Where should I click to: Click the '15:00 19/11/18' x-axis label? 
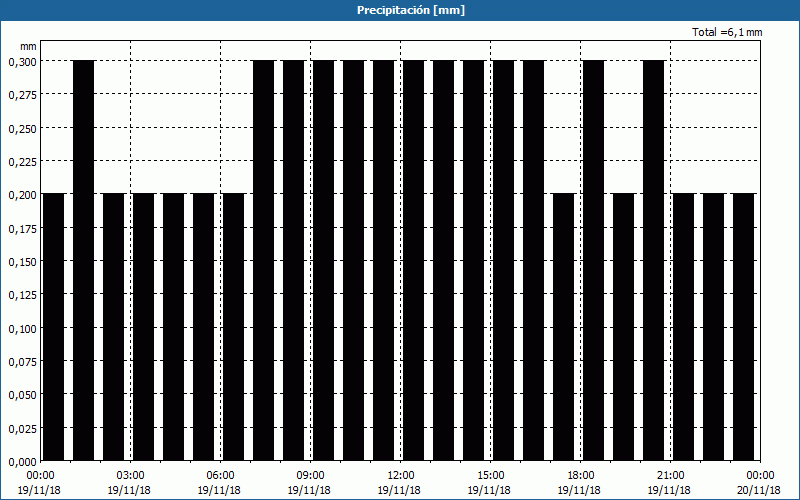click(490, 483)
